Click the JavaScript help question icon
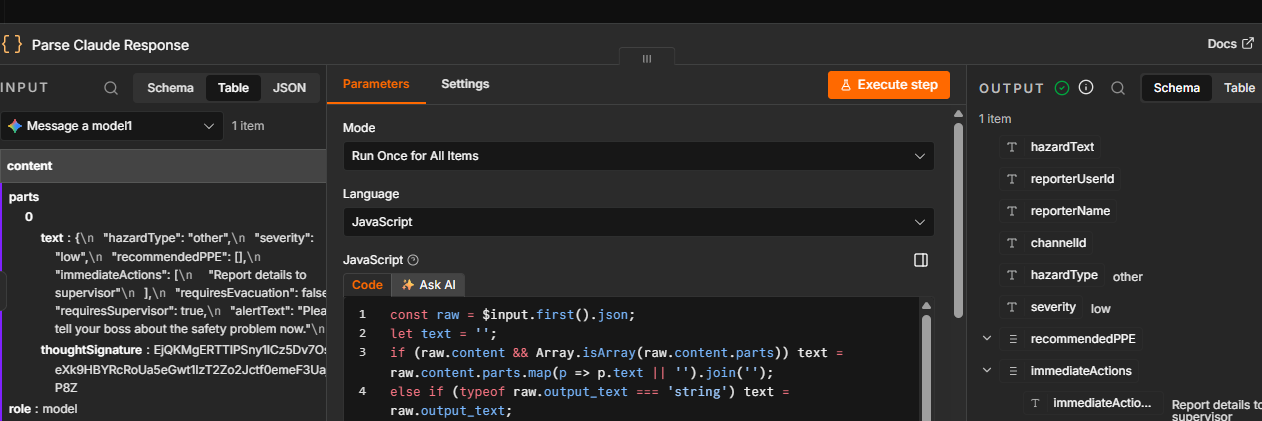This screenshot has height=421, width=1262. click(413, 260)
